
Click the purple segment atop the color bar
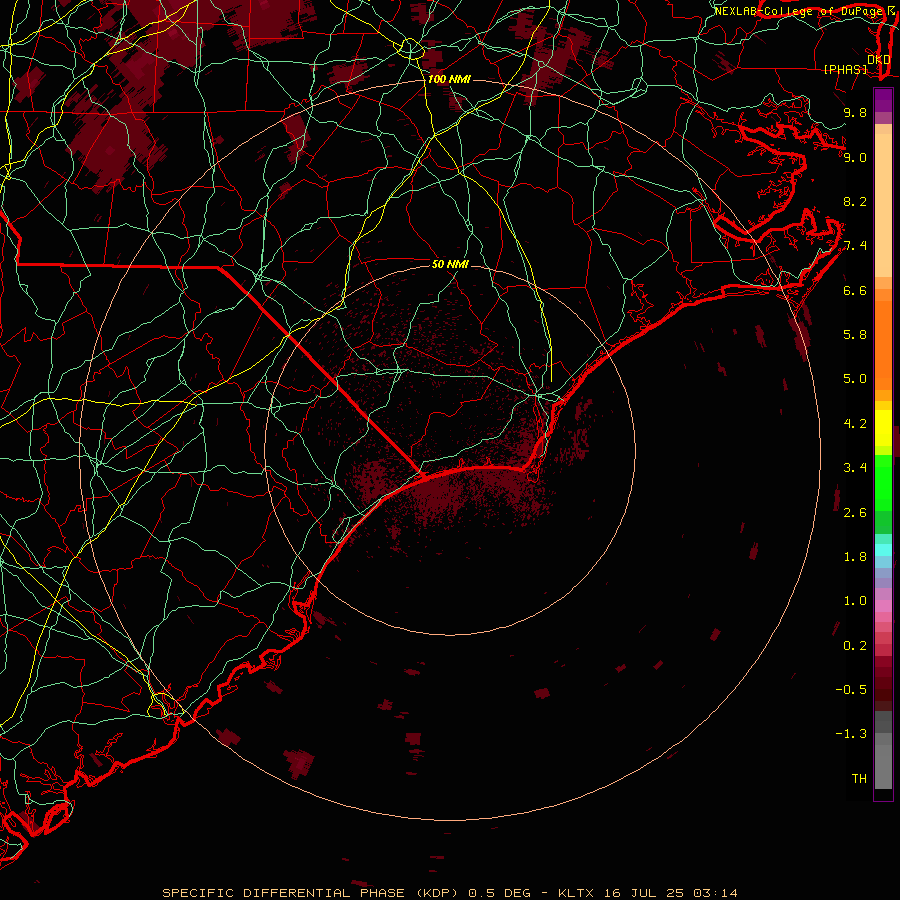pos(883,100)
